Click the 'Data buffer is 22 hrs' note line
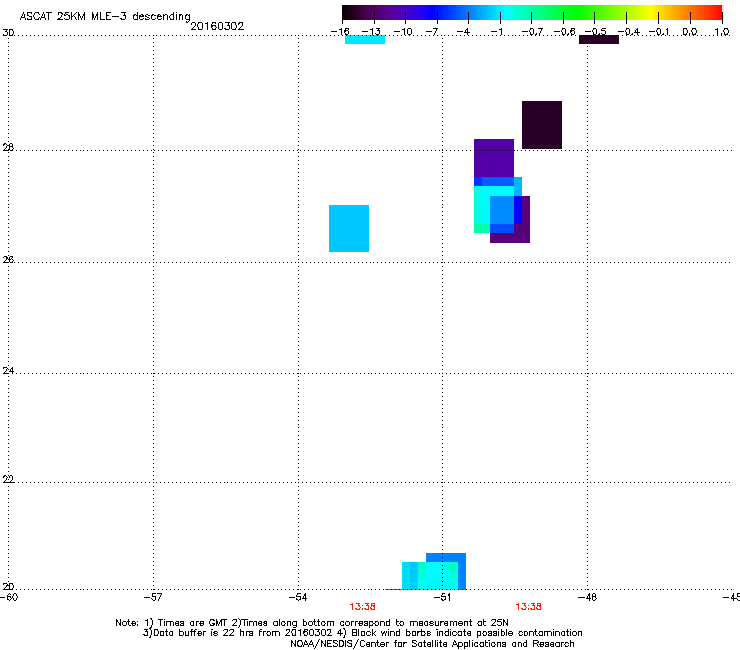 point(362,633)
